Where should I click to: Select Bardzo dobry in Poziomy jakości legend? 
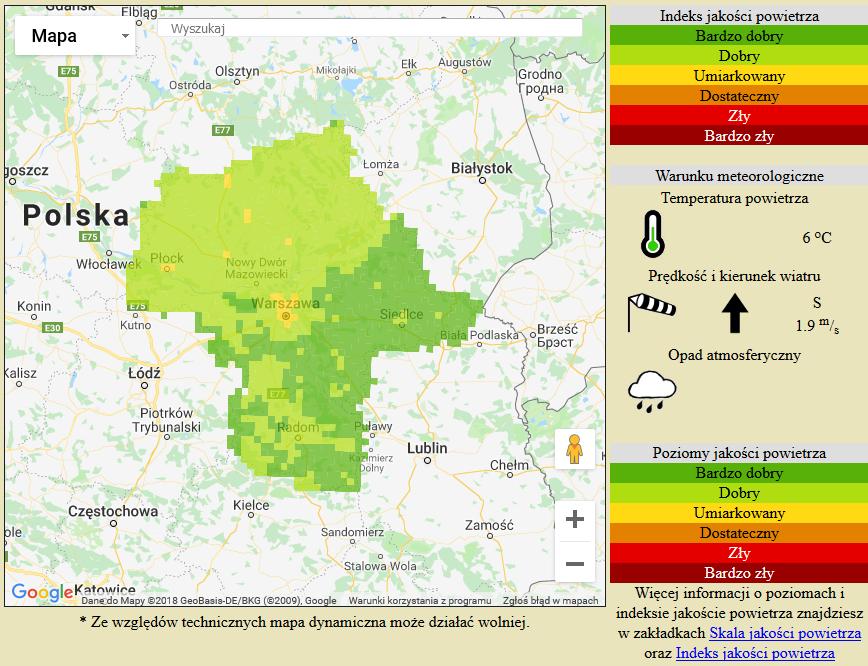click(x=739, y=473)
